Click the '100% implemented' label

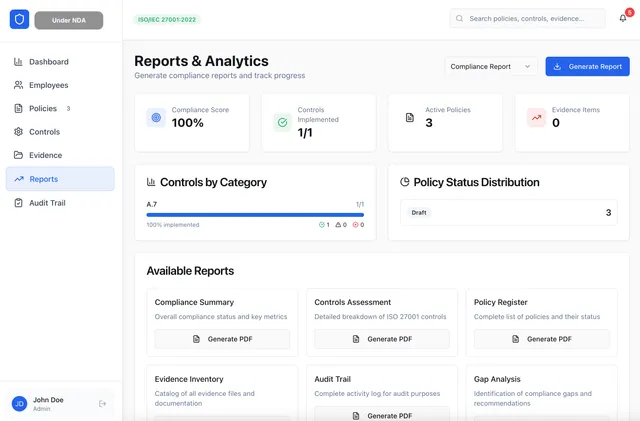pyautogui.click(x=173, y=225)
